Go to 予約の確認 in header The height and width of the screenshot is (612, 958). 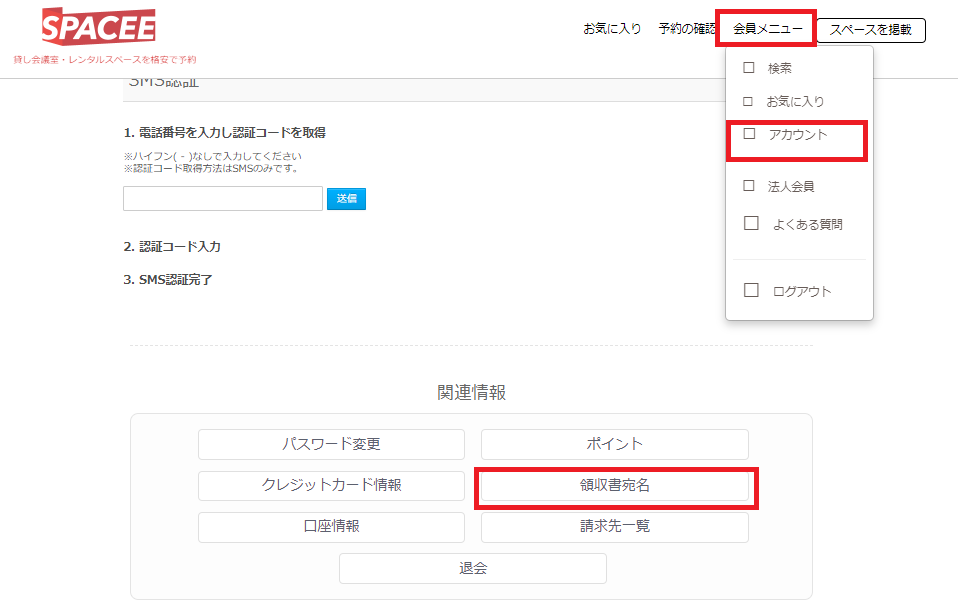[x=687, y=29]
